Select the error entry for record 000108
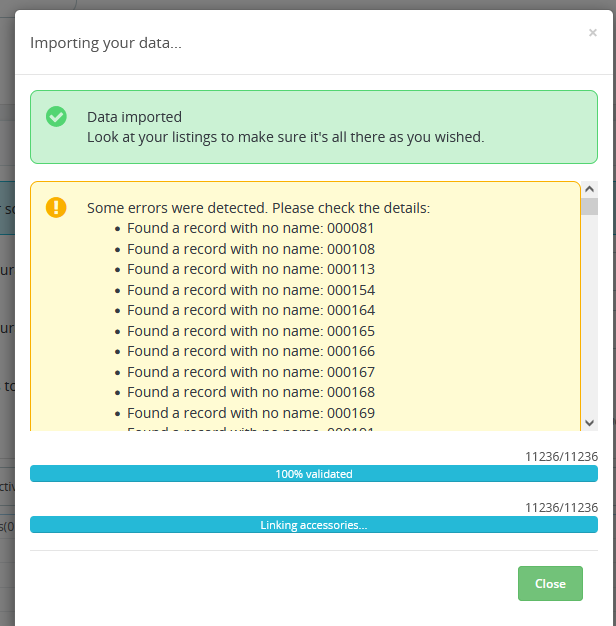616x626 pixels. pyautogui.click(x=250, y=249)
